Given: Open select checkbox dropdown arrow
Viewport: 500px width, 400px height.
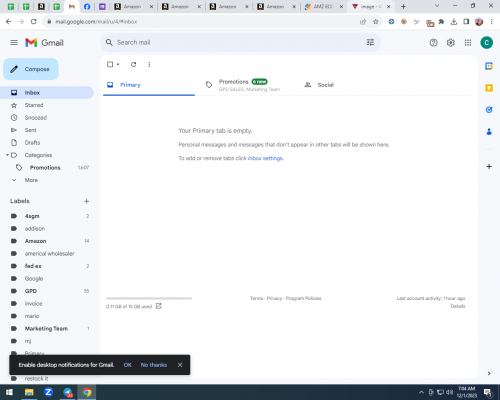Looking at the screenshot, I should tap(118, 64).
